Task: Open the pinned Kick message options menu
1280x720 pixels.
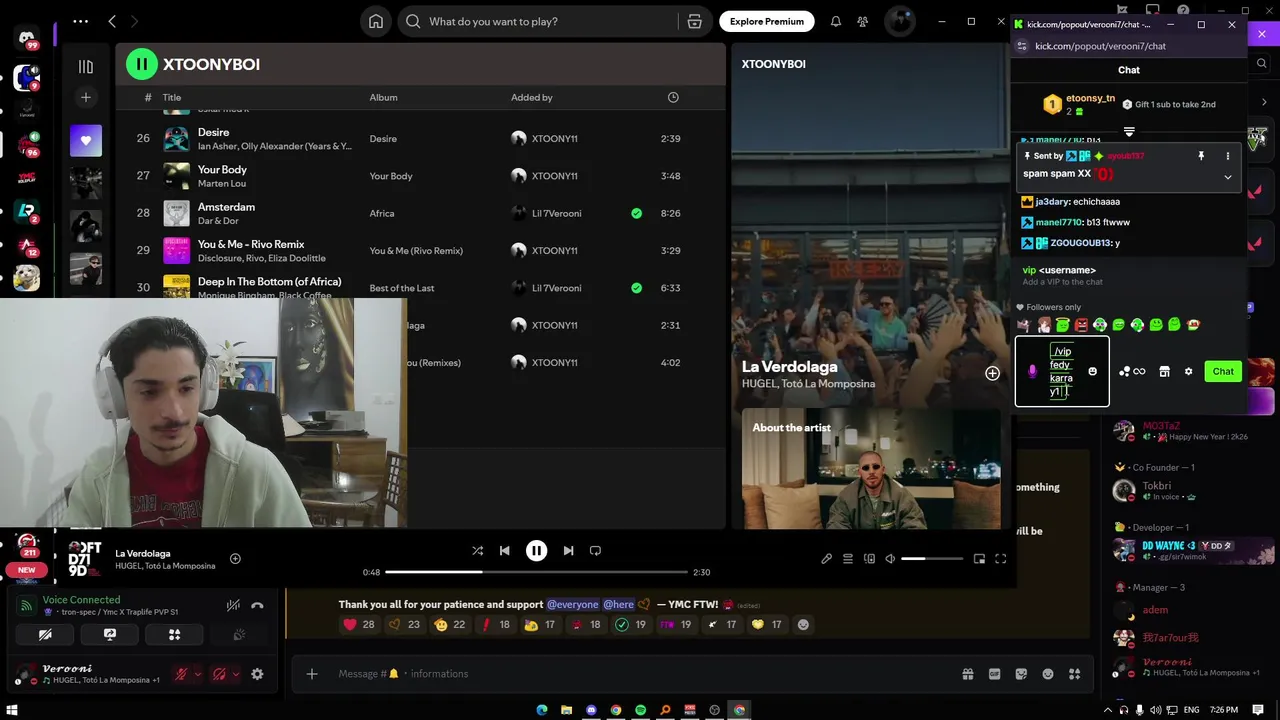Action: (1228, 156)
